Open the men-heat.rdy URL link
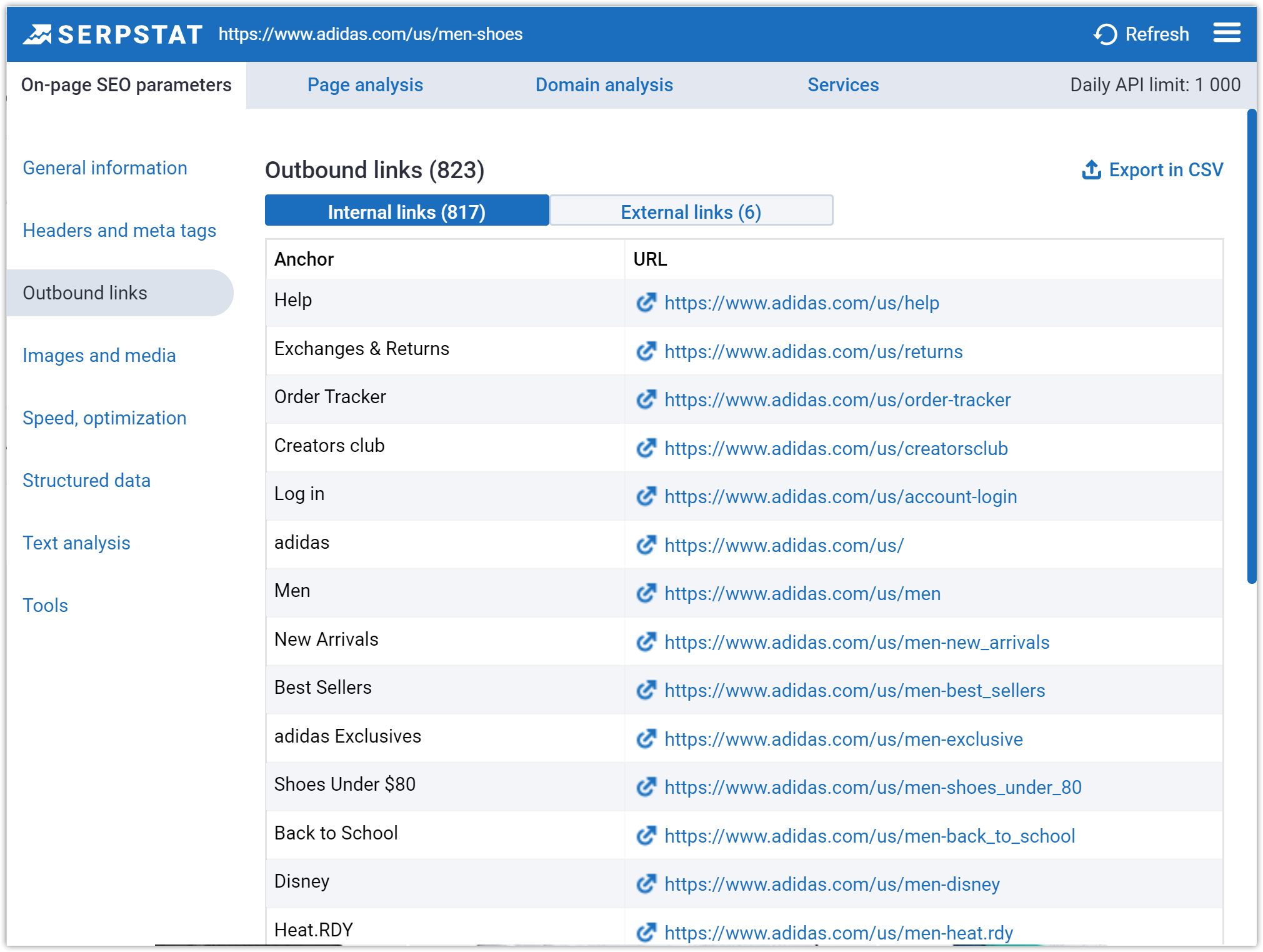 (838, 933)
